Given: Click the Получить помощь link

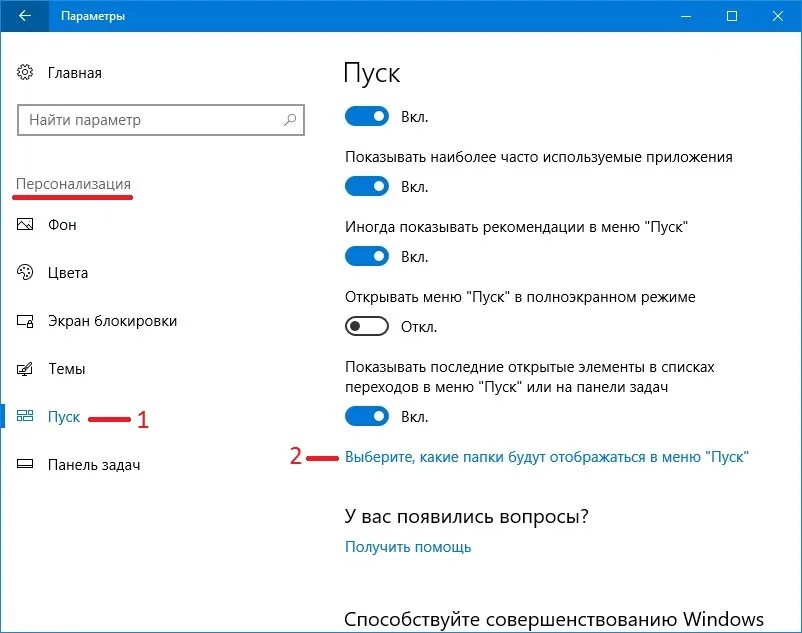Looking at the screenshot, I should click(408, 547).
